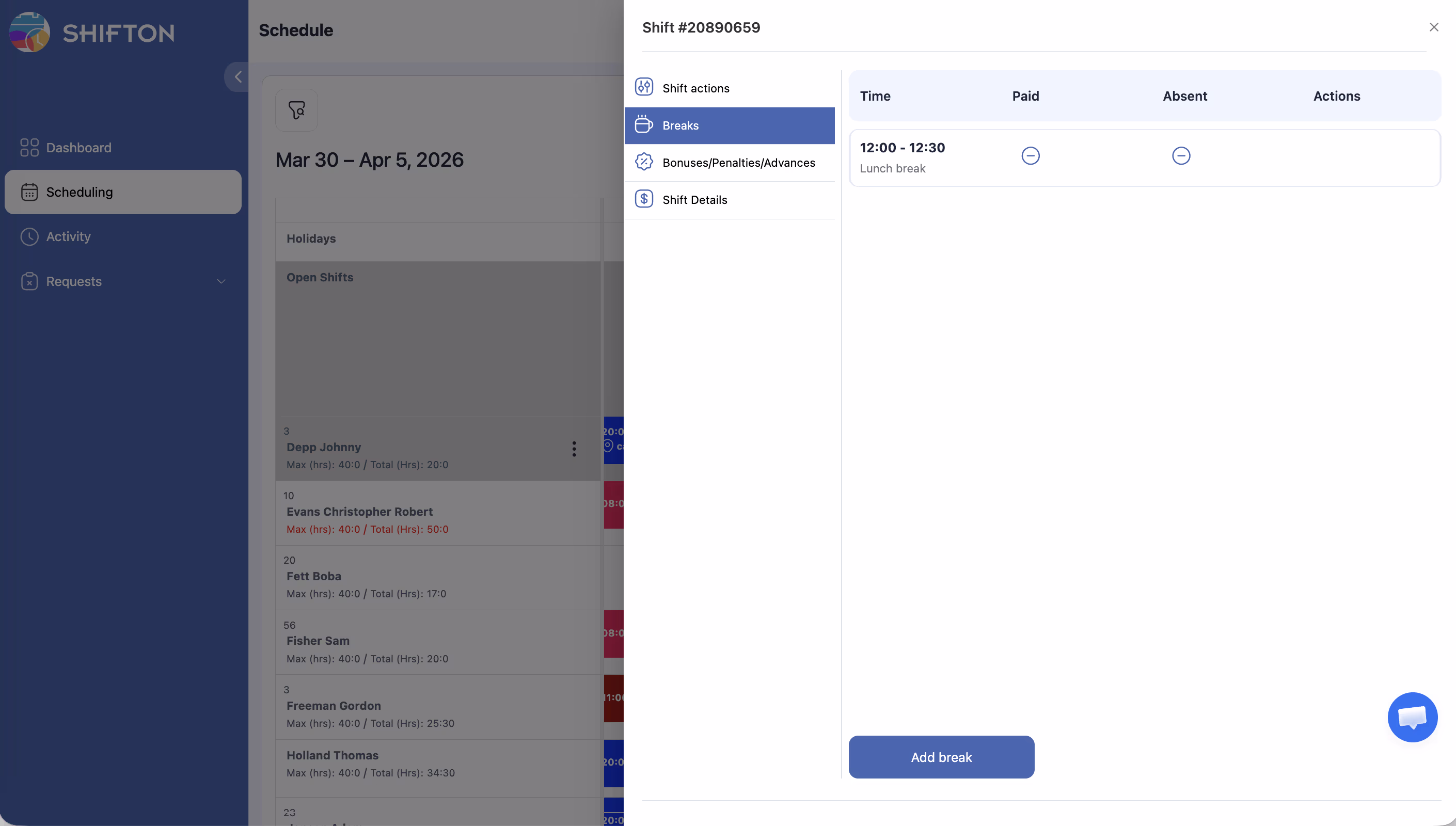
Task: Open the live chat bubble
Action: click(x=1412, y=717)
